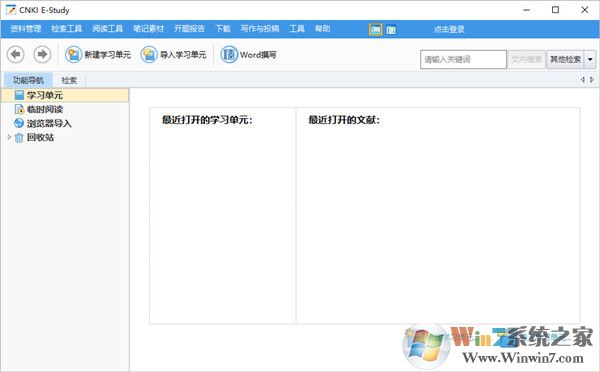Click the 其他检索 button

(565, 59)
